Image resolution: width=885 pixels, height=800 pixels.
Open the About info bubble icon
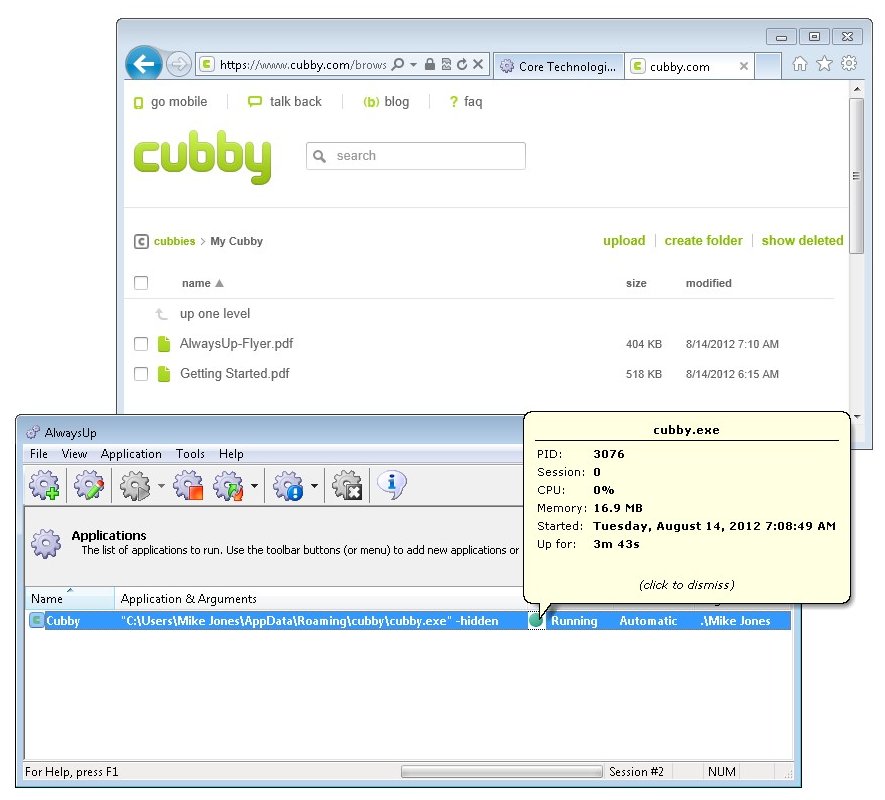click(392, 485)
